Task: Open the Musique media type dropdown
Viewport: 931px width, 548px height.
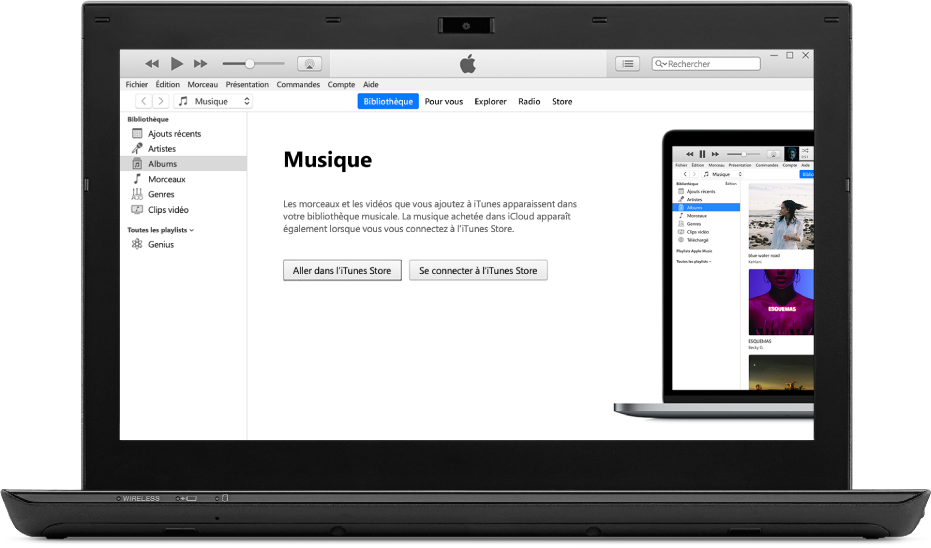Action: click(213, 102)
